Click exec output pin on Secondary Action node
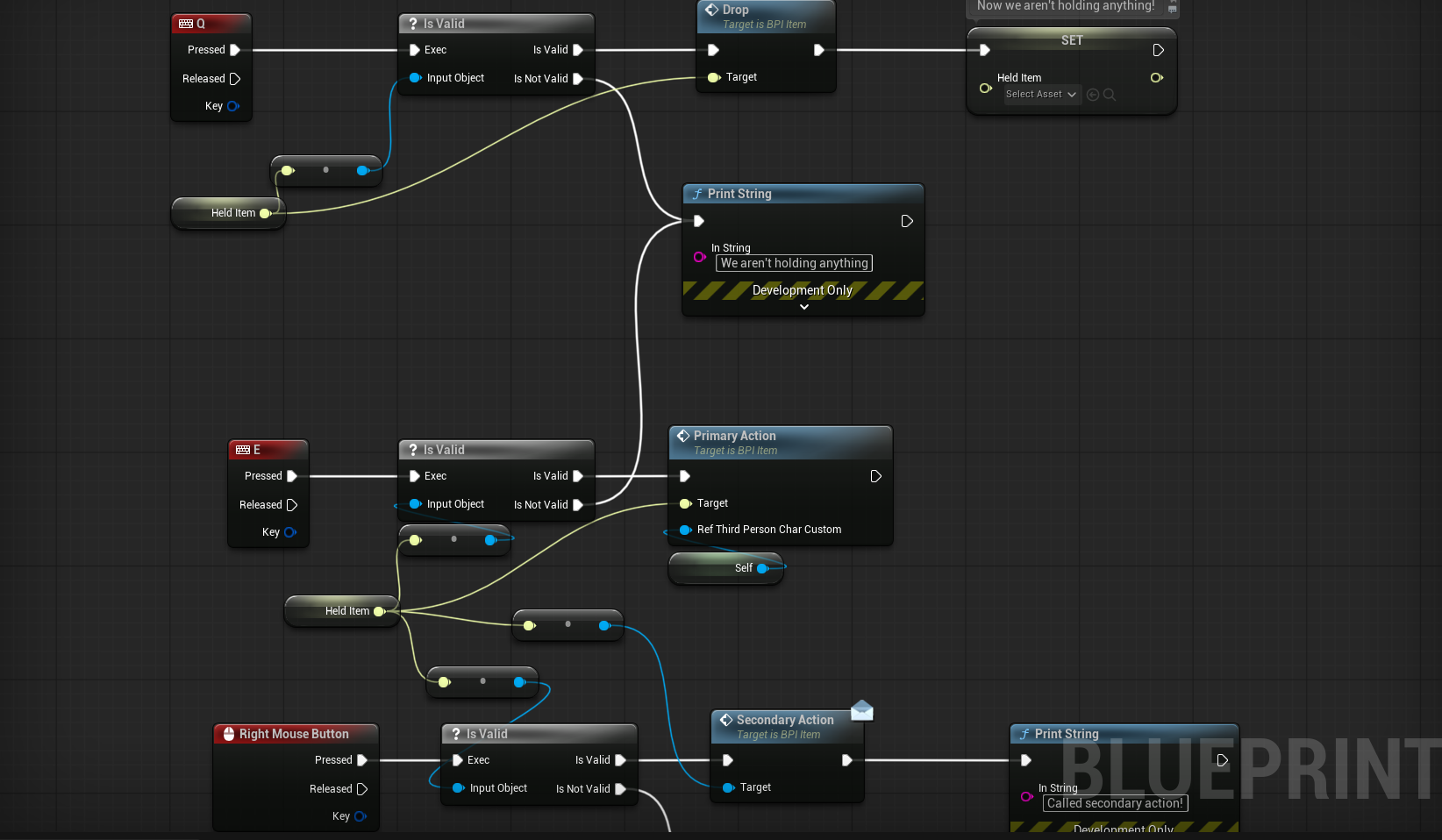Screen dimensions: 1442x840 point(846,760)
